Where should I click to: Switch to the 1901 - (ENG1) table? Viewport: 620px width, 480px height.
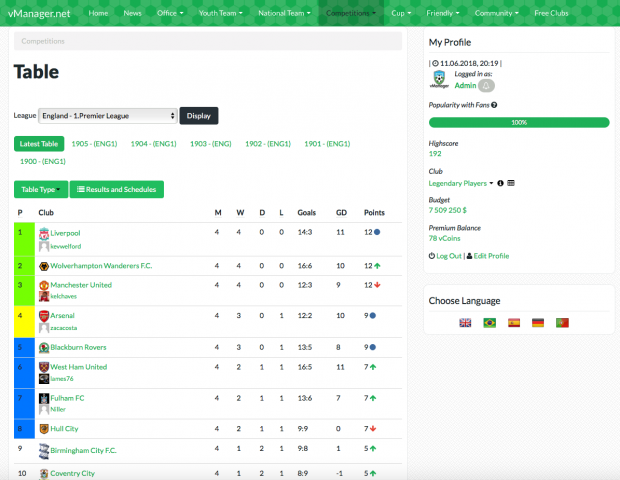[x=327, y=144]
